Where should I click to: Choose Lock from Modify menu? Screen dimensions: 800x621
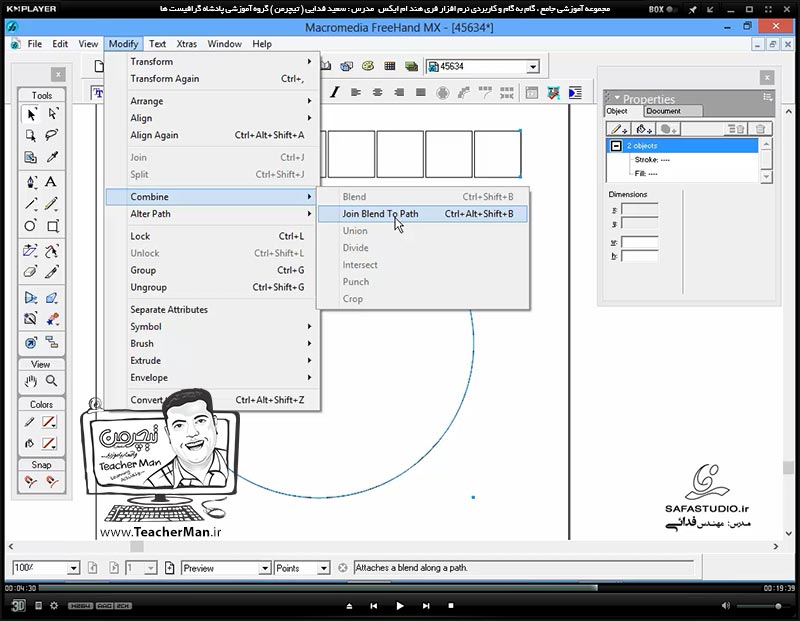coord(213,236)
